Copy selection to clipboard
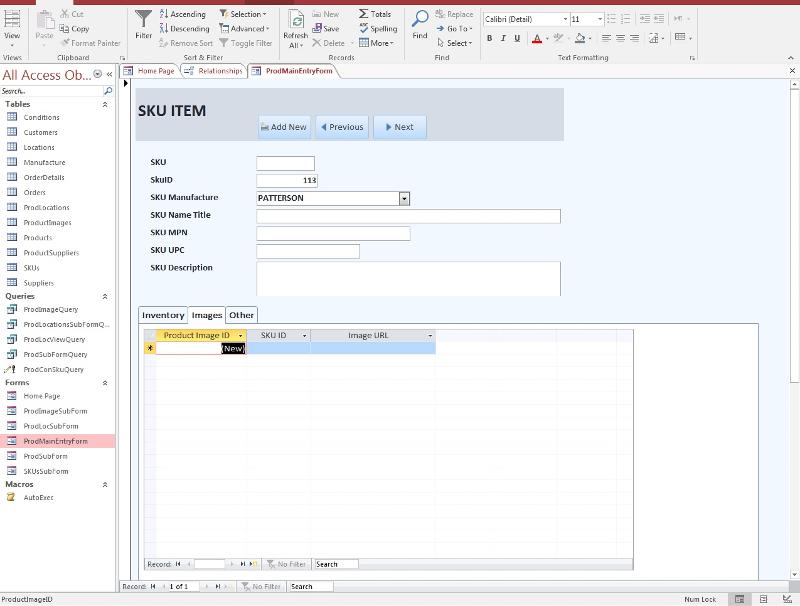Image resolution: width=800 pixels, height=606 pixels. (74, 29)
